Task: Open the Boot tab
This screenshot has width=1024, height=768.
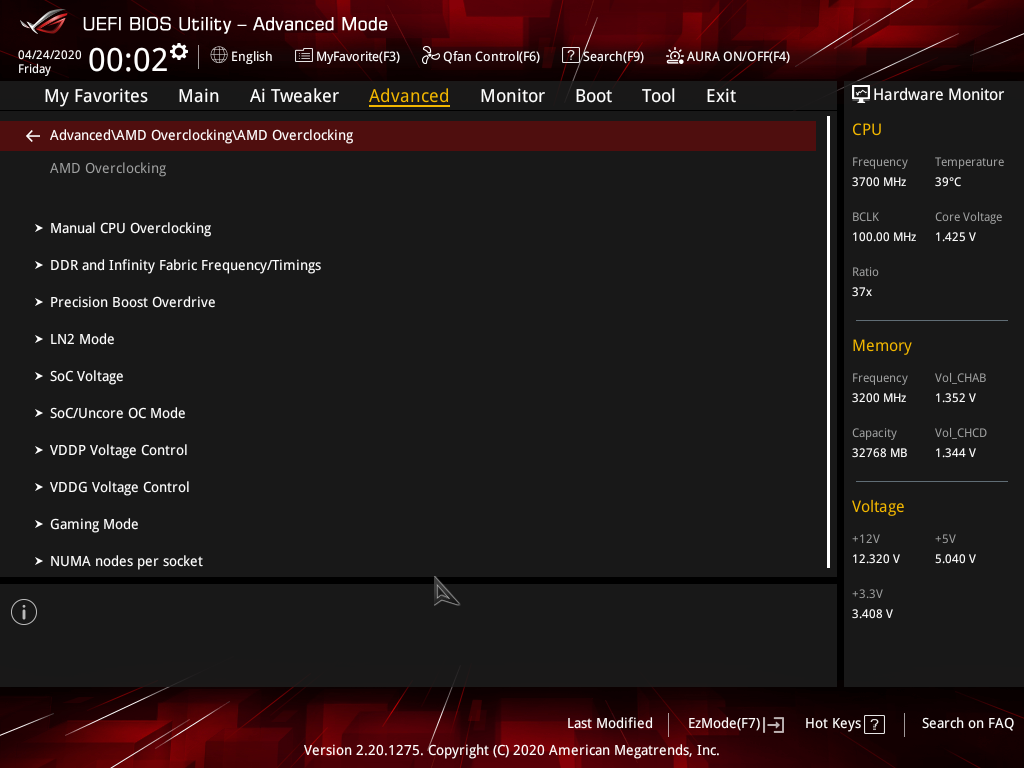Action: point(593,96)
